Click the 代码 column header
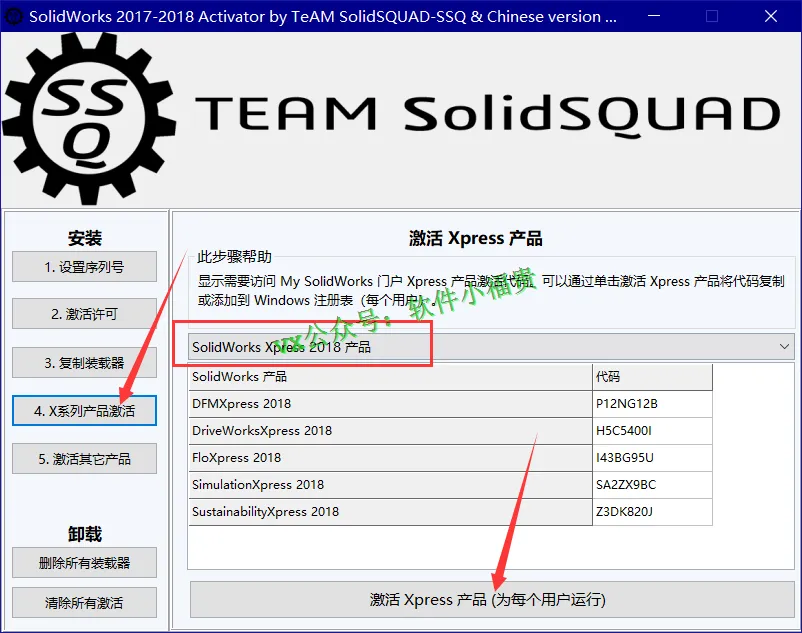802x633 pixels. [652, 377]
